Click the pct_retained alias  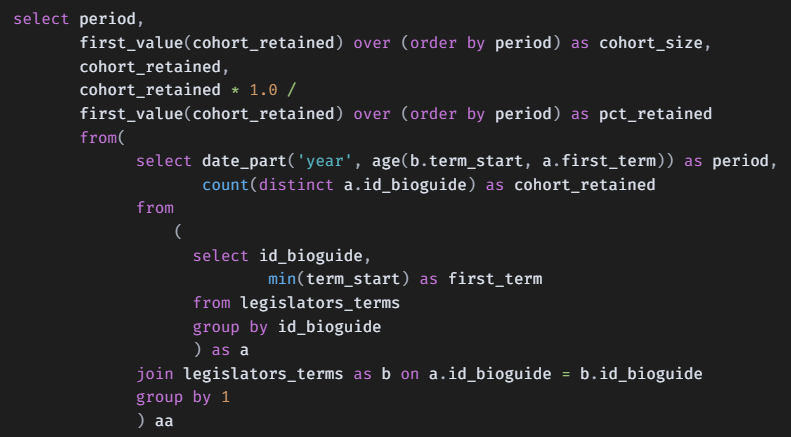coord(656,114)
